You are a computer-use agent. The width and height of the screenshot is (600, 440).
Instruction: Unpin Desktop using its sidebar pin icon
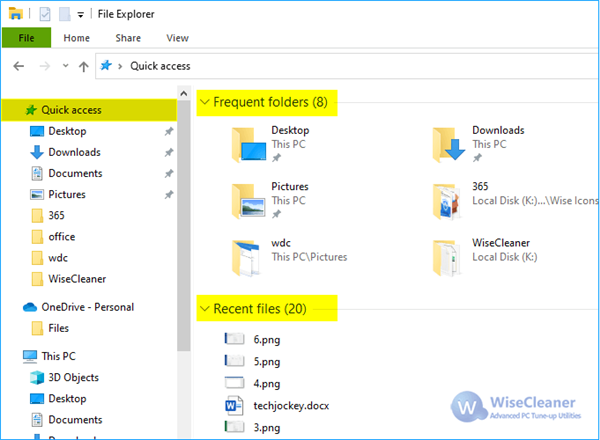coord(169,132)
